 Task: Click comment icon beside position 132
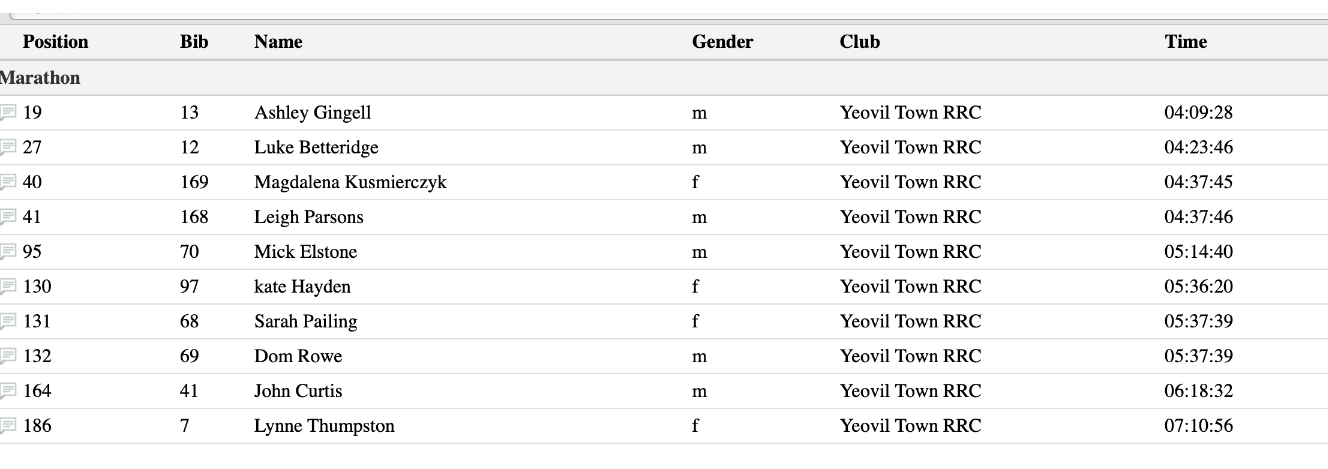click(x=8, y=357)
